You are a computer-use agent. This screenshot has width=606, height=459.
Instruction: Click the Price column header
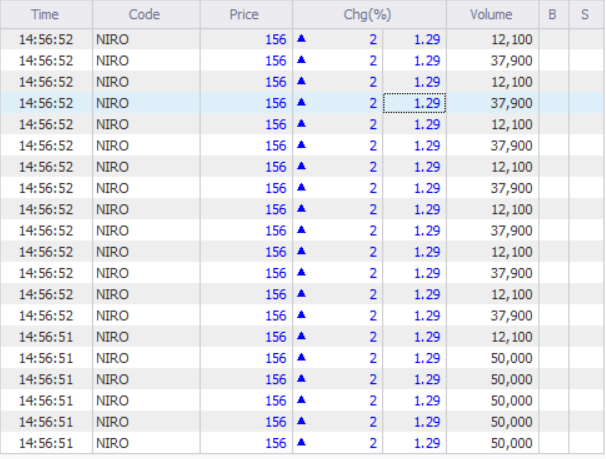coord(246,14)
